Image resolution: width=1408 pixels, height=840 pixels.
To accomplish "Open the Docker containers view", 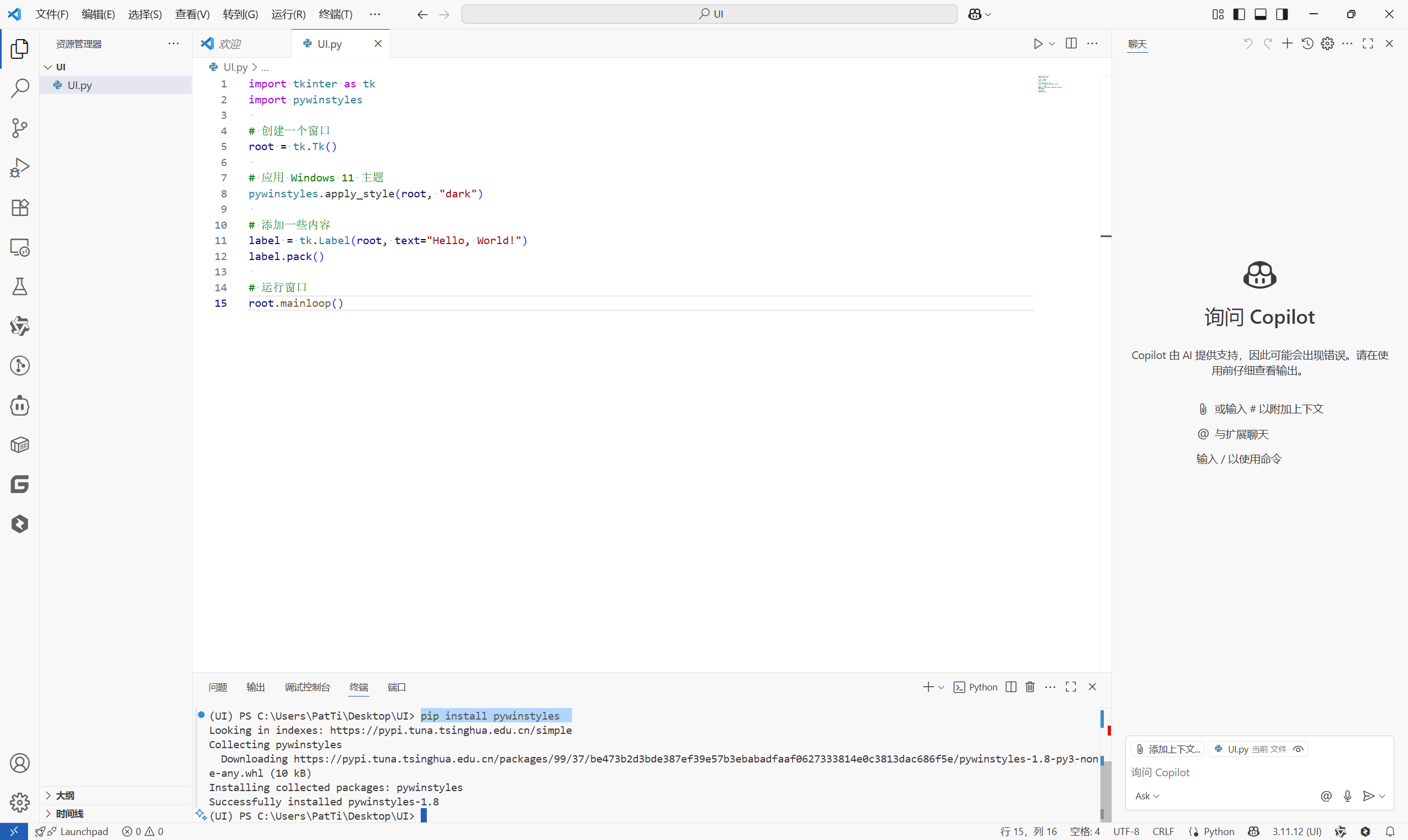I will pyautogui.click(x=20, y=445).
